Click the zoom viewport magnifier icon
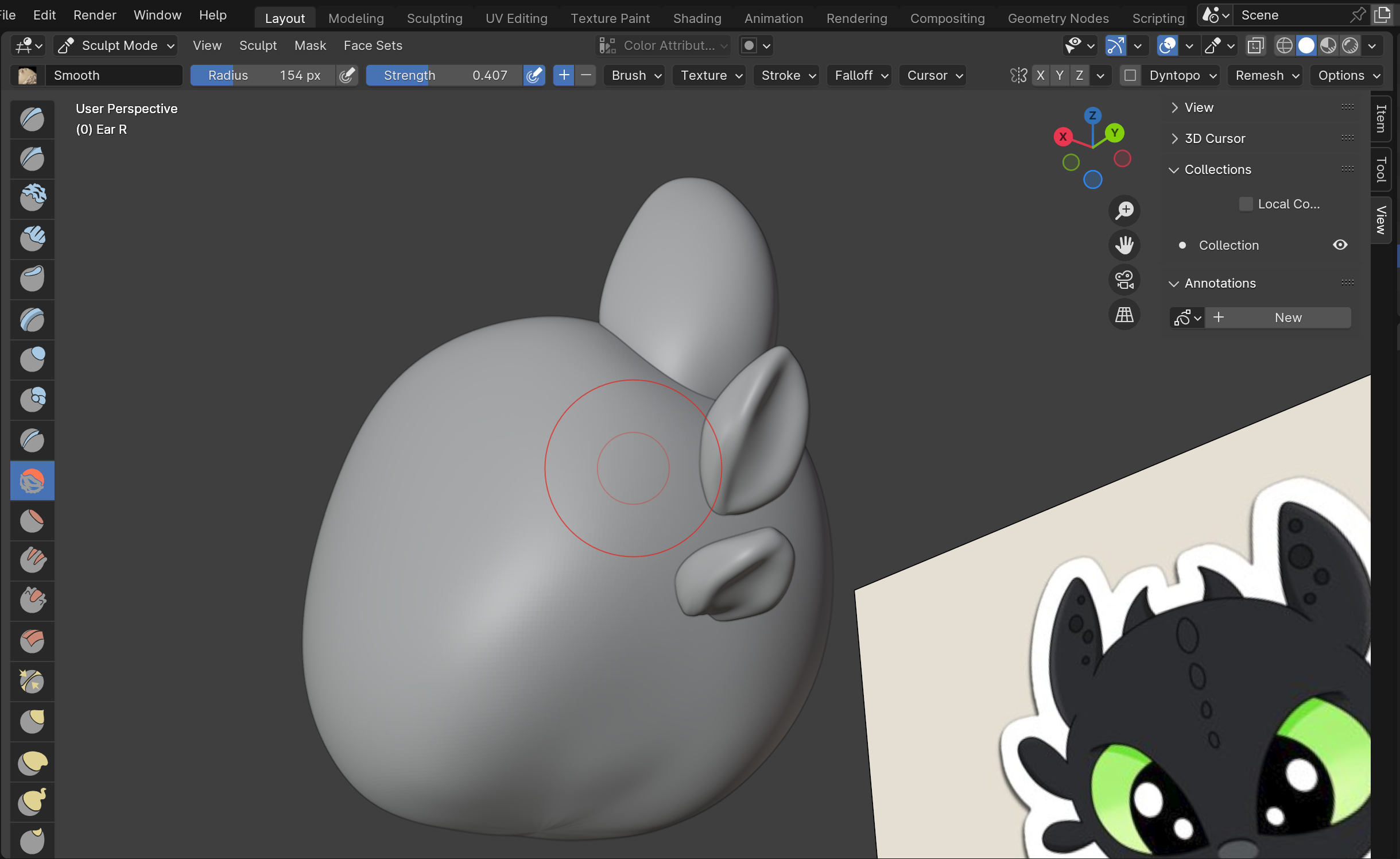Screen dimensions: 1400x859 click(x=1124, y=210)
